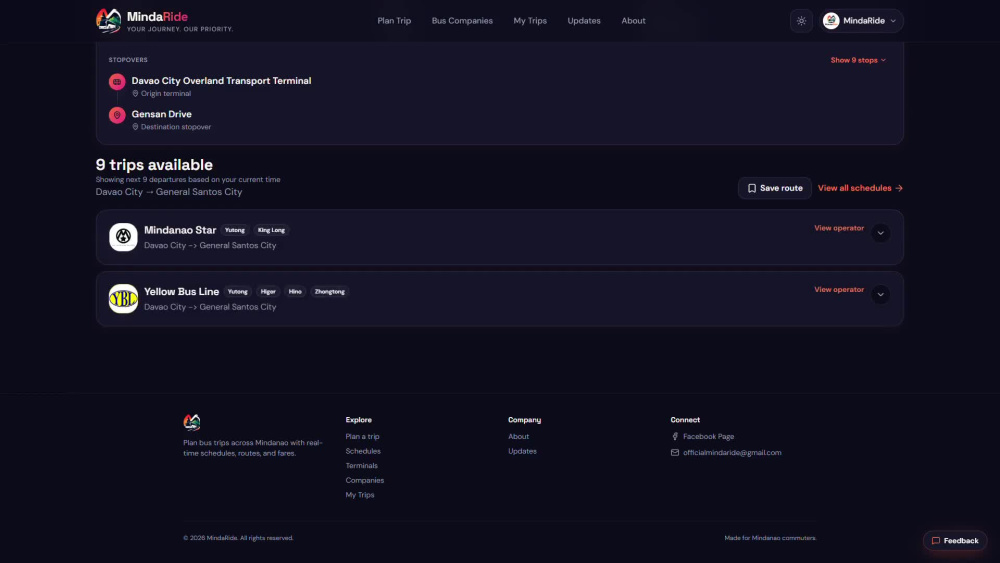Screen dimensions: 1000x563
Task: Open My Trips in the top navigation
Action: click(x=530, y=21)
